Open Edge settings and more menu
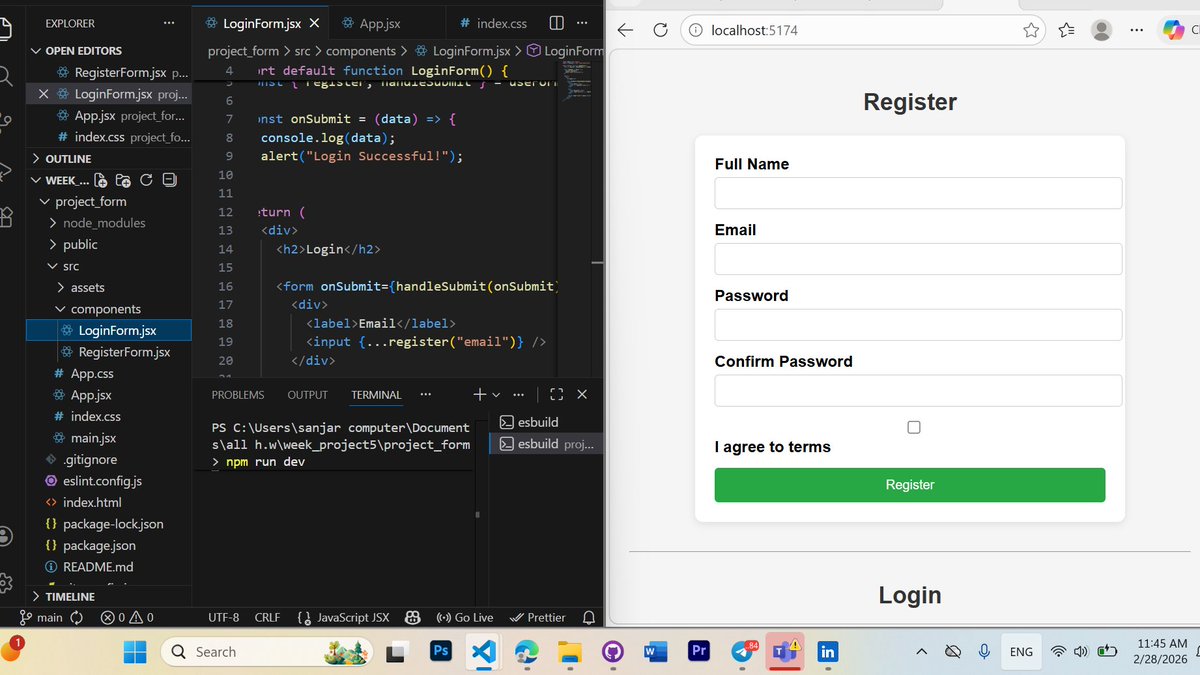The width and height of the screenshot is (1200, 675). 1137,30
